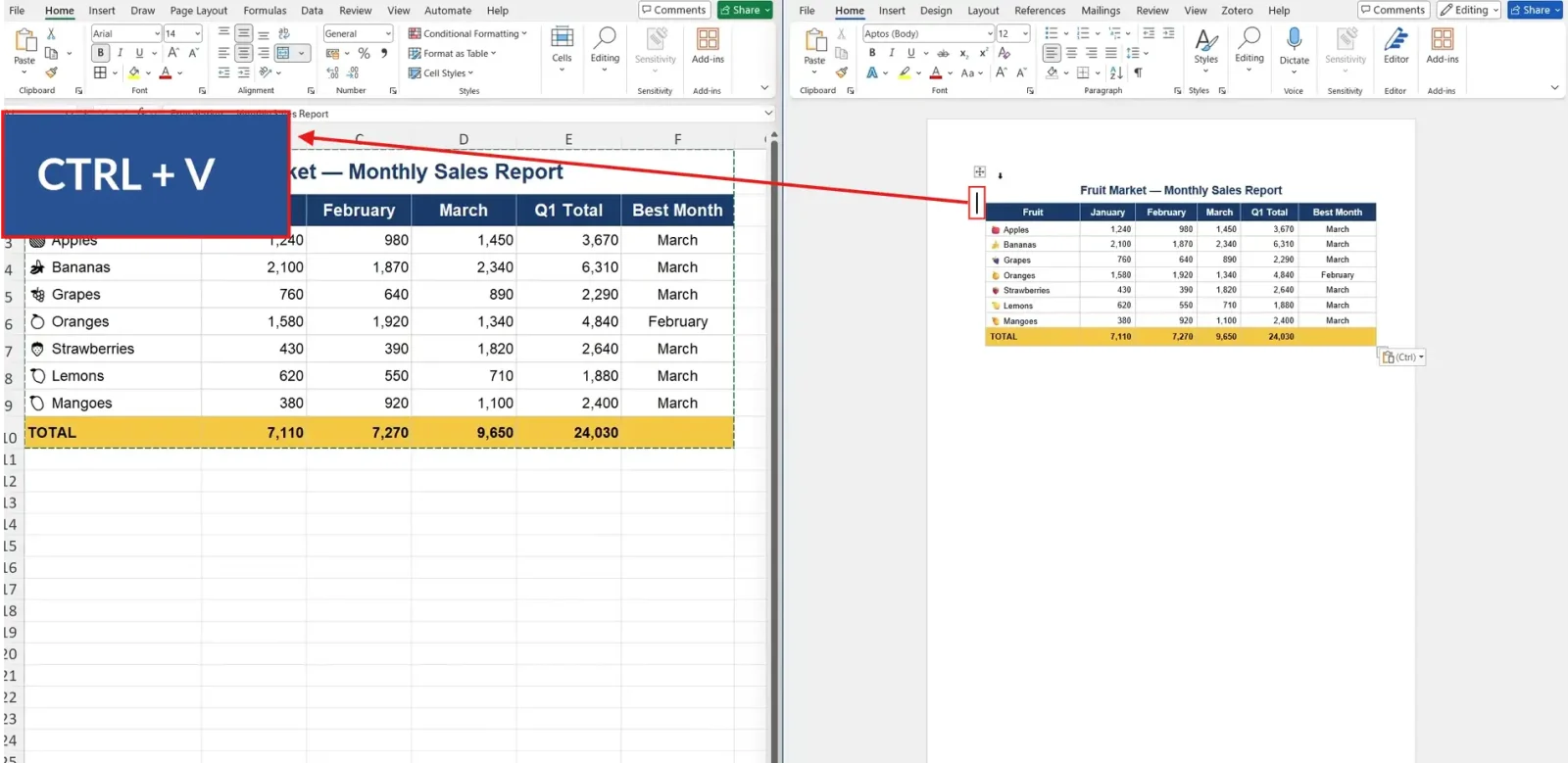
Task: Click Increase Font Size in Excel
Action: coord(173,53)
